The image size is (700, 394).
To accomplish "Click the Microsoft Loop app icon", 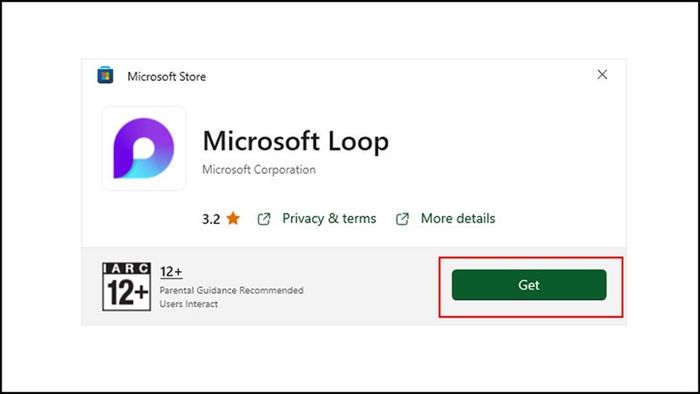I will click(144, 148).
